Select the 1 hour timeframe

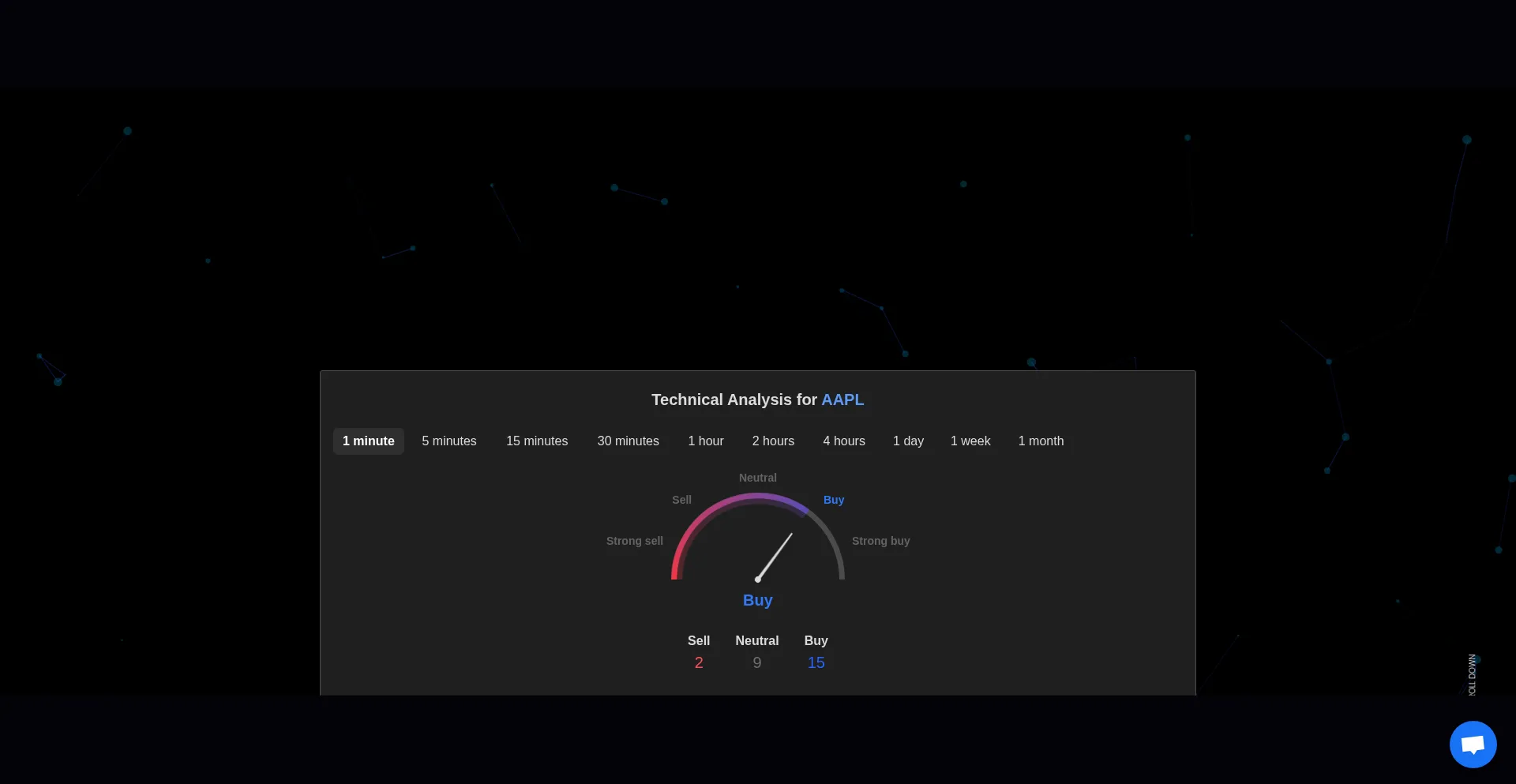pos(705,441)
